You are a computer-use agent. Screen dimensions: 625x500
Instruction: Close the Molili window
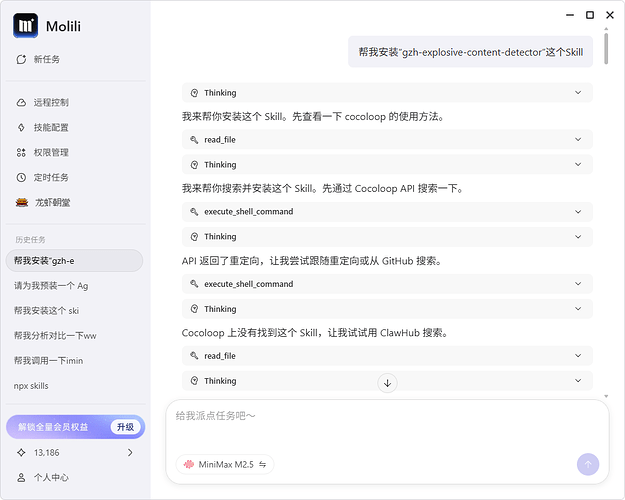(610, 15)
